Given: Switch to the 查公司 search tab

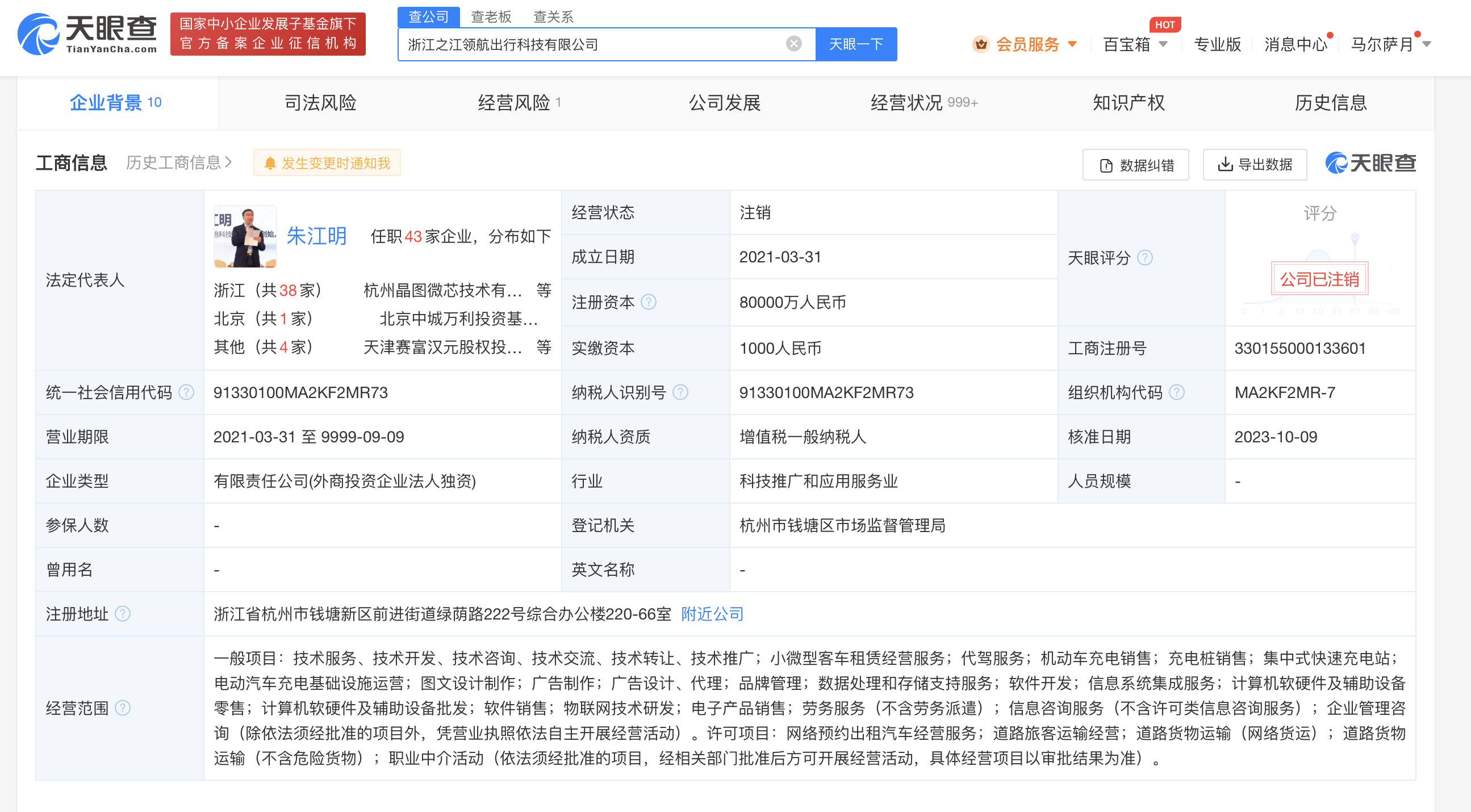Looking at the screenshot, I should click(x=428, y=16).
